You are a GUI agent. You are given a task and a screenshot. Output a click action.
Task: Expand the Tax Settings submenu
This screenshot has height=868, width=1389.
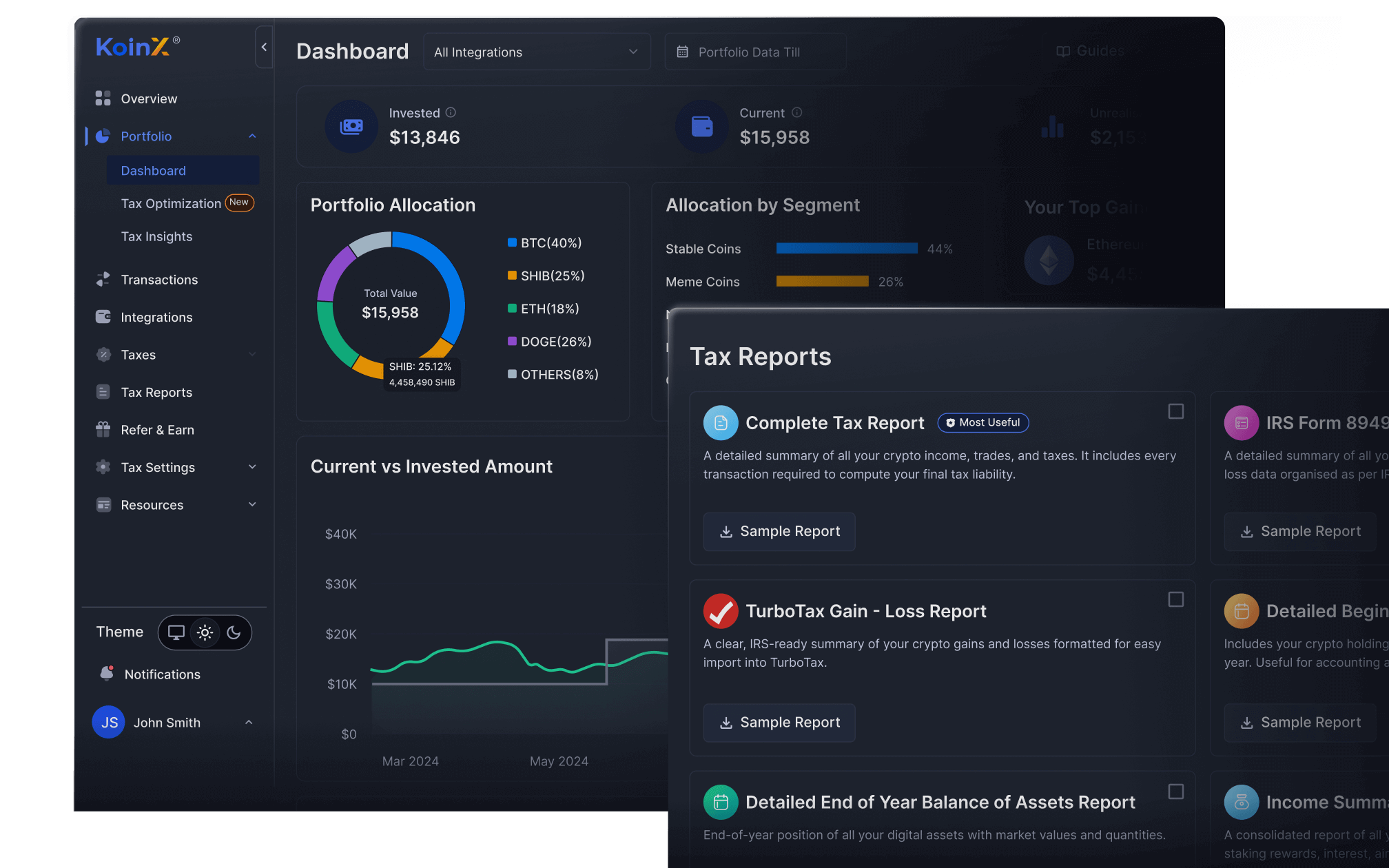pos(253,467)
